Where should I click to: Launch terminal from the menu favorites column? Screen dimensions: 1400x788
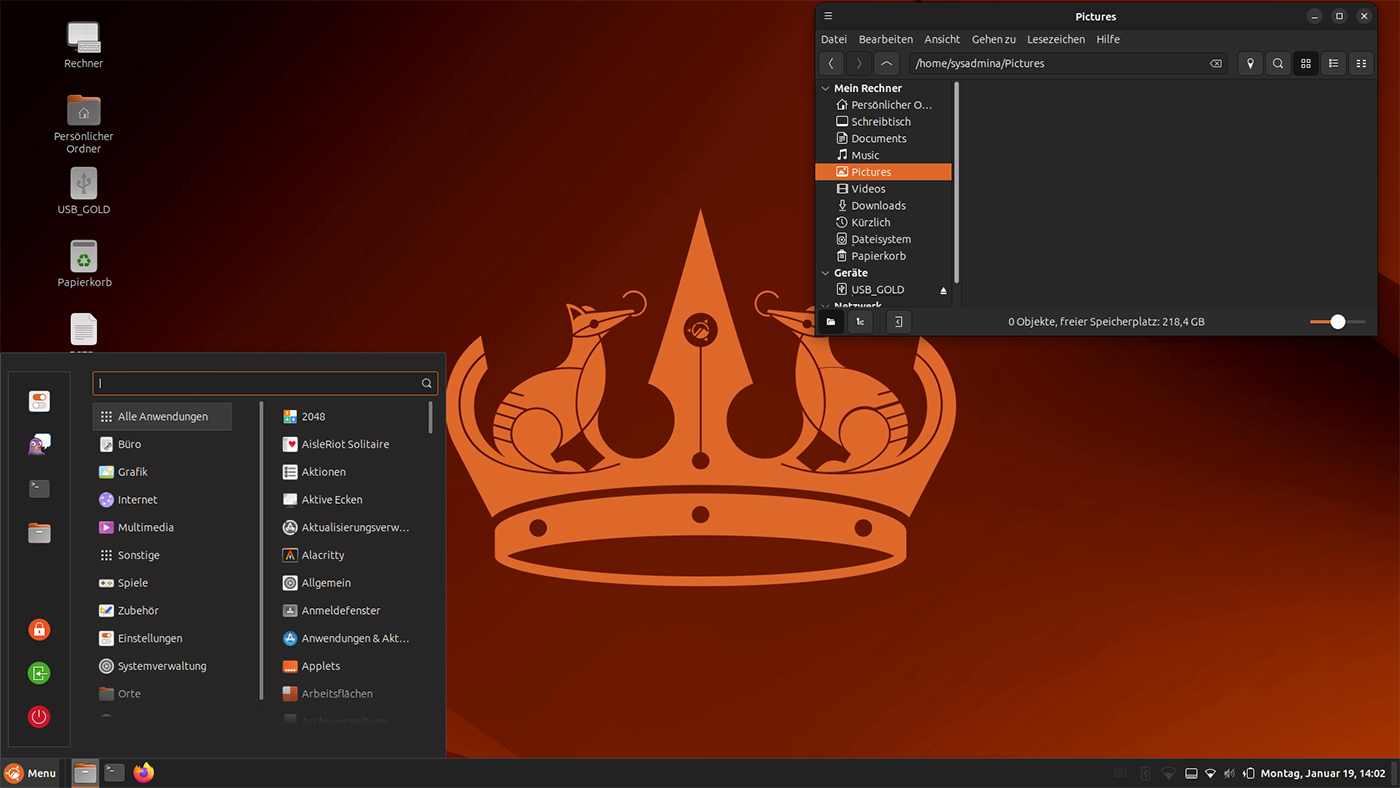(x=39, y=489)
